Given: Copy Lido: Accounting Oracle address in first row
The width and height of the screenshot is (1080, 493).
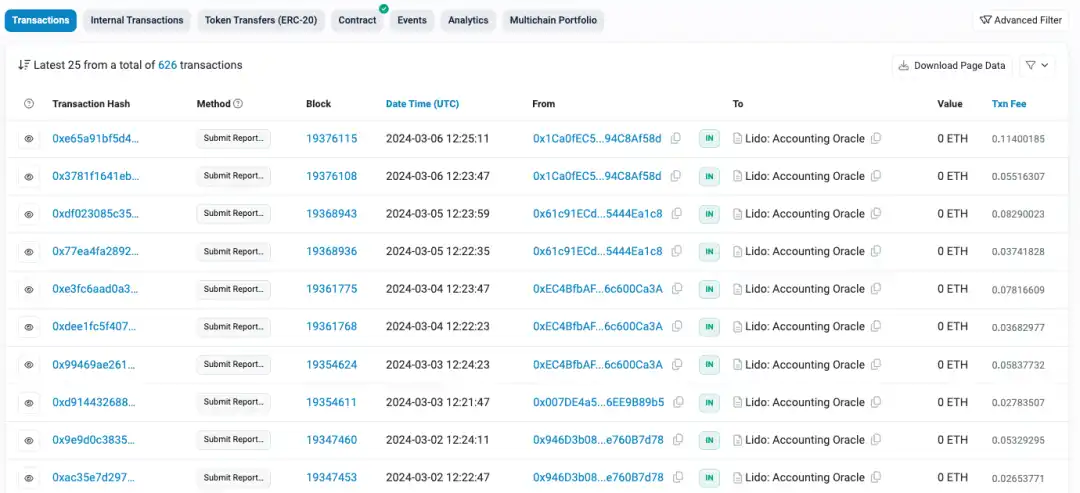Looking at the screenshot, I should 876,139.
